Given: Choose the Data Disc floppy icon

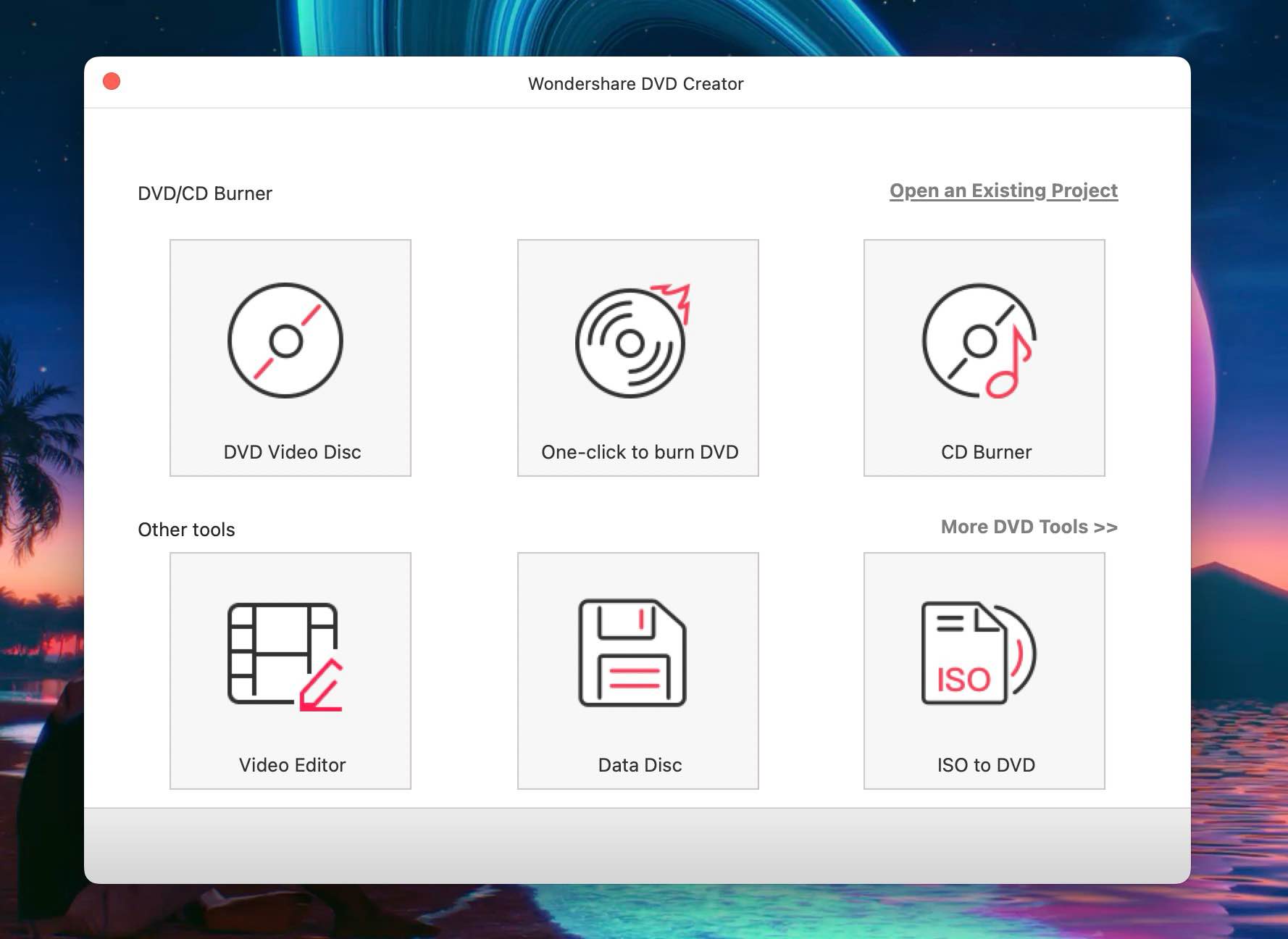Looking at the screenshot, I should (x=632, y=653).
